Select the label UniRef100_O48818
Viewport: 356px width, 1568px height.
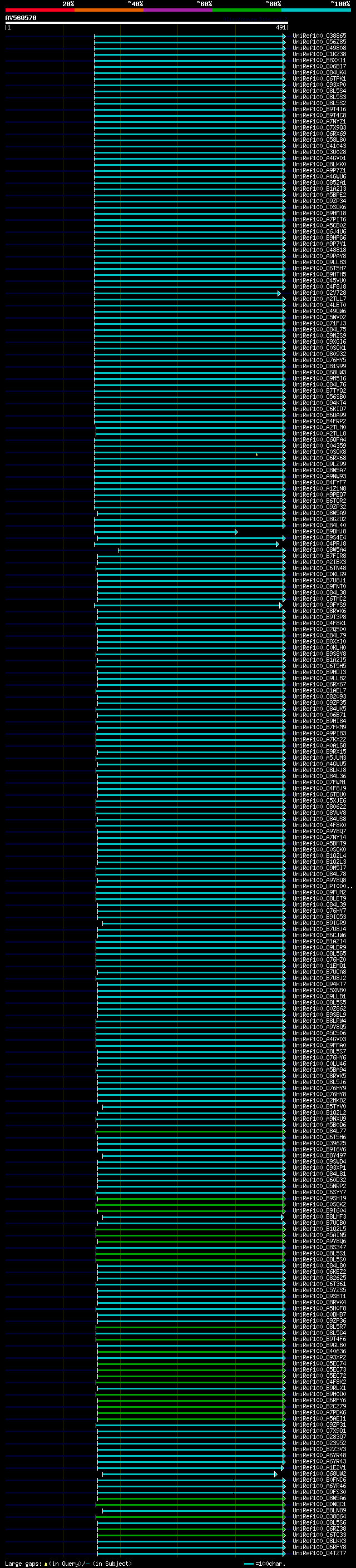click(x=319, y=250)
